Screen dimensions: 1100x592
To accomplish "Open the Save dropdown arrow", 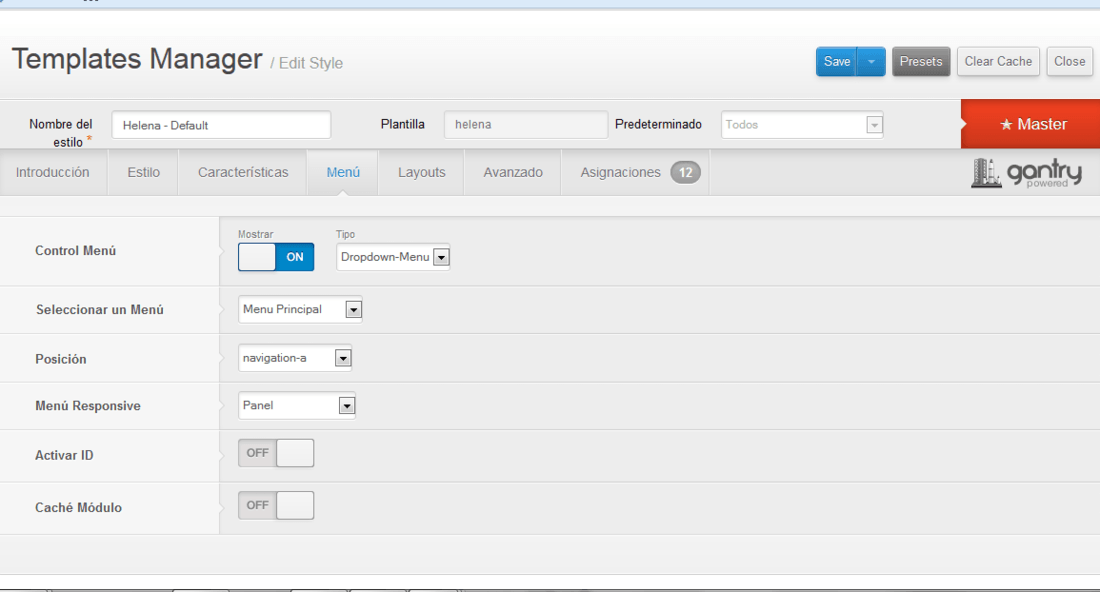I will (x=871, y=62).
